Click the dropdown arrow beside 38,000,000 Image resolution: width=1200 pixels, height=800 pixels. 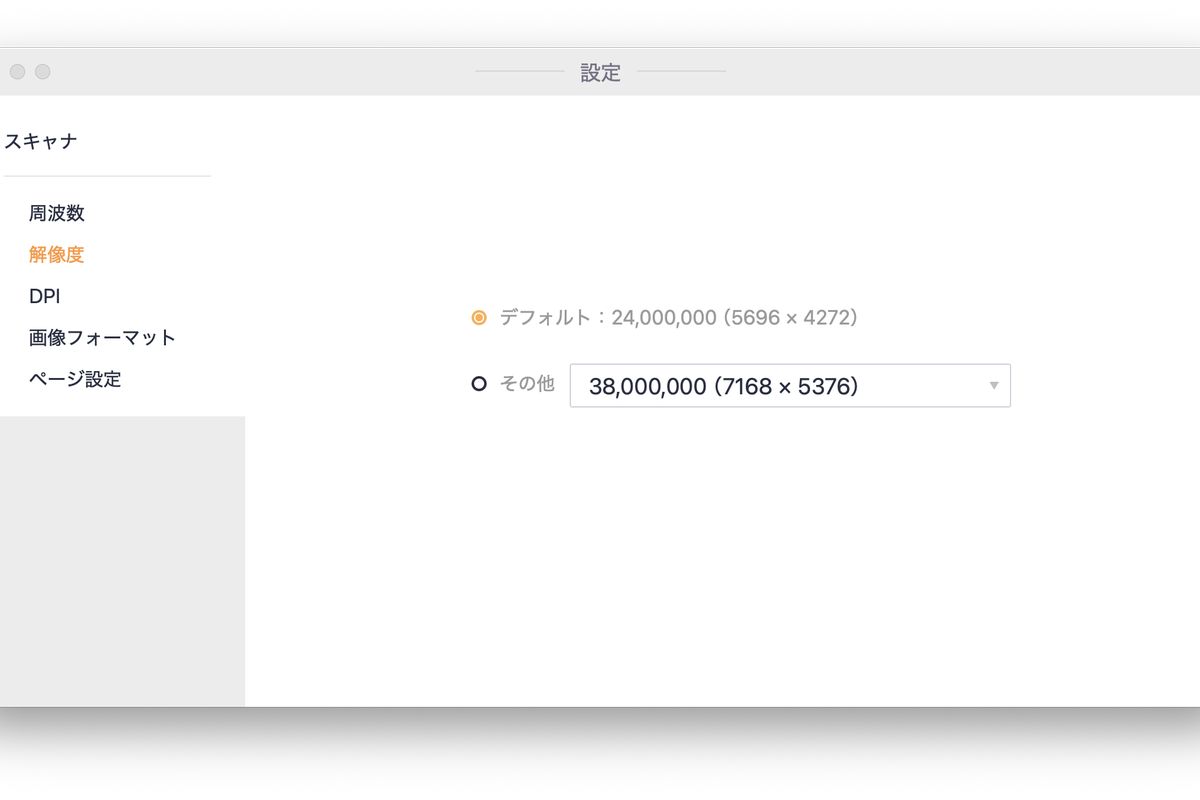992,385
